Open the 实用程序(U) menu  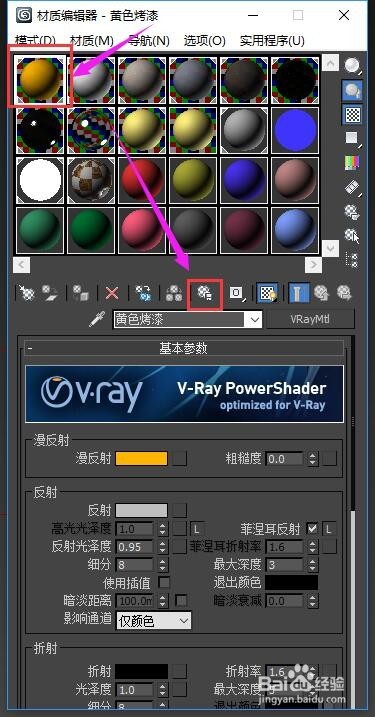tap(272, 41)
